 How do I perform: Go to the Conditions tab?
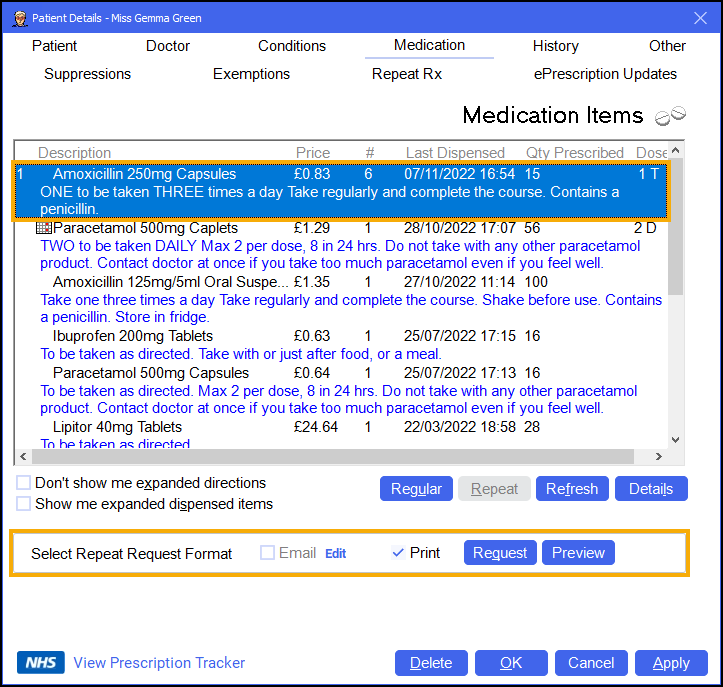coord(292,46)
